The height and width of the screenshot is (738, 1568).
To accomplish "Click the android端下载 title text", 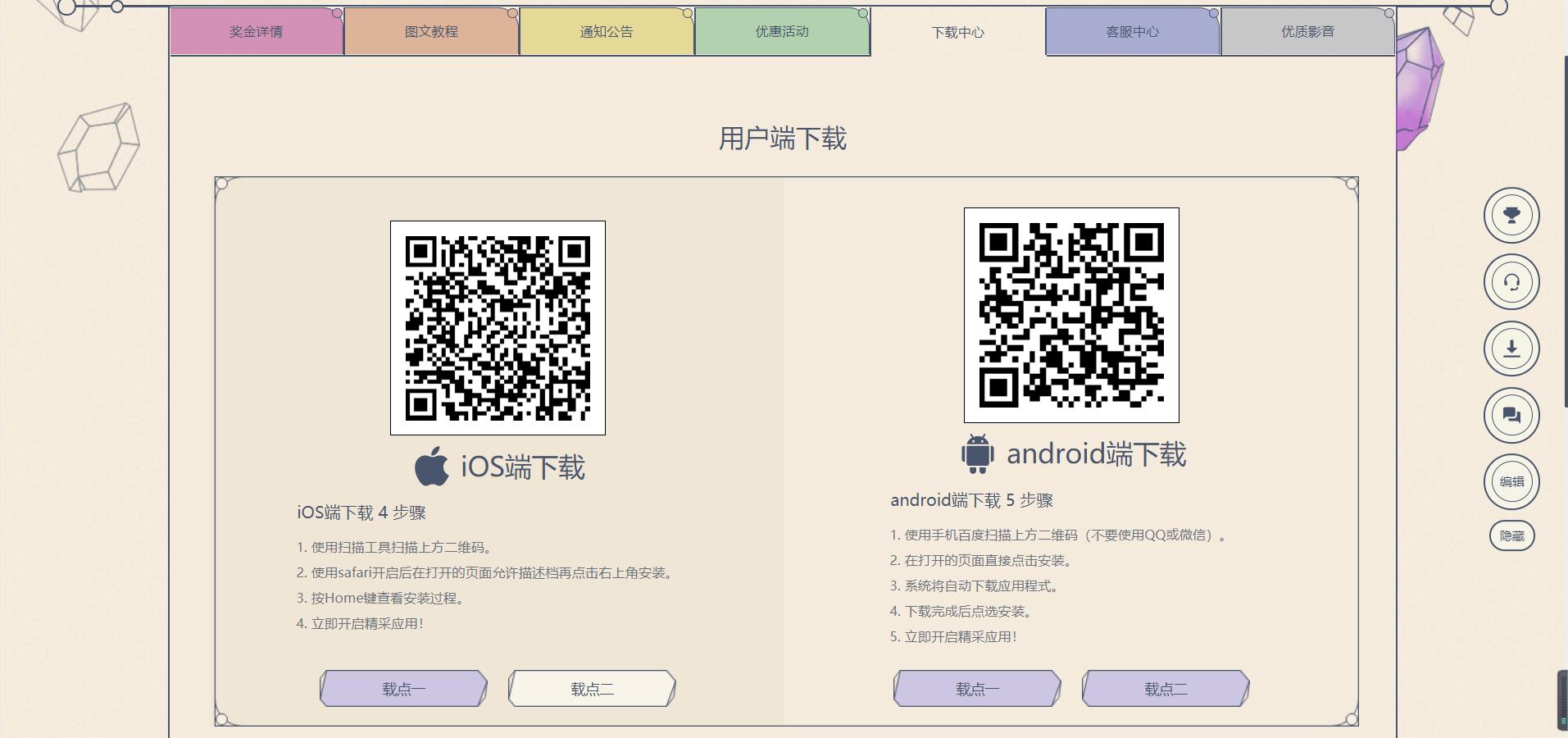I will coord(1096,454).
